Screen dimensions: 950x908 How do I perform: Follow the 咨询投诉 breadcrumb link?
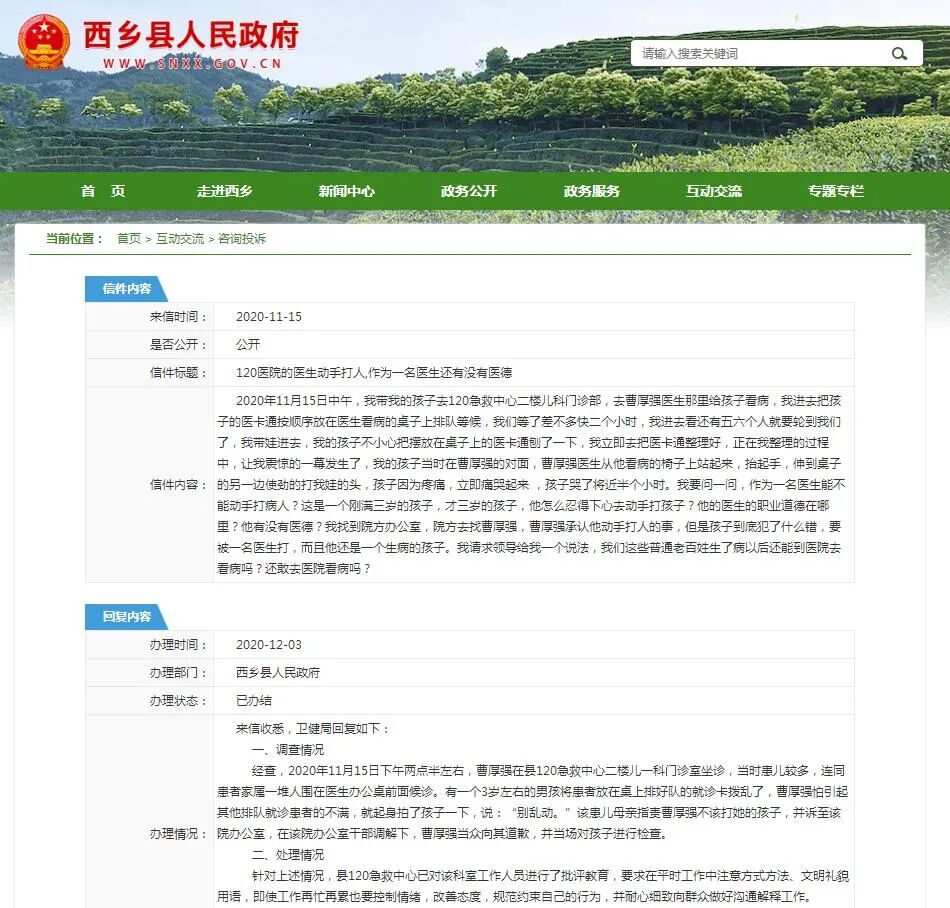242,239
